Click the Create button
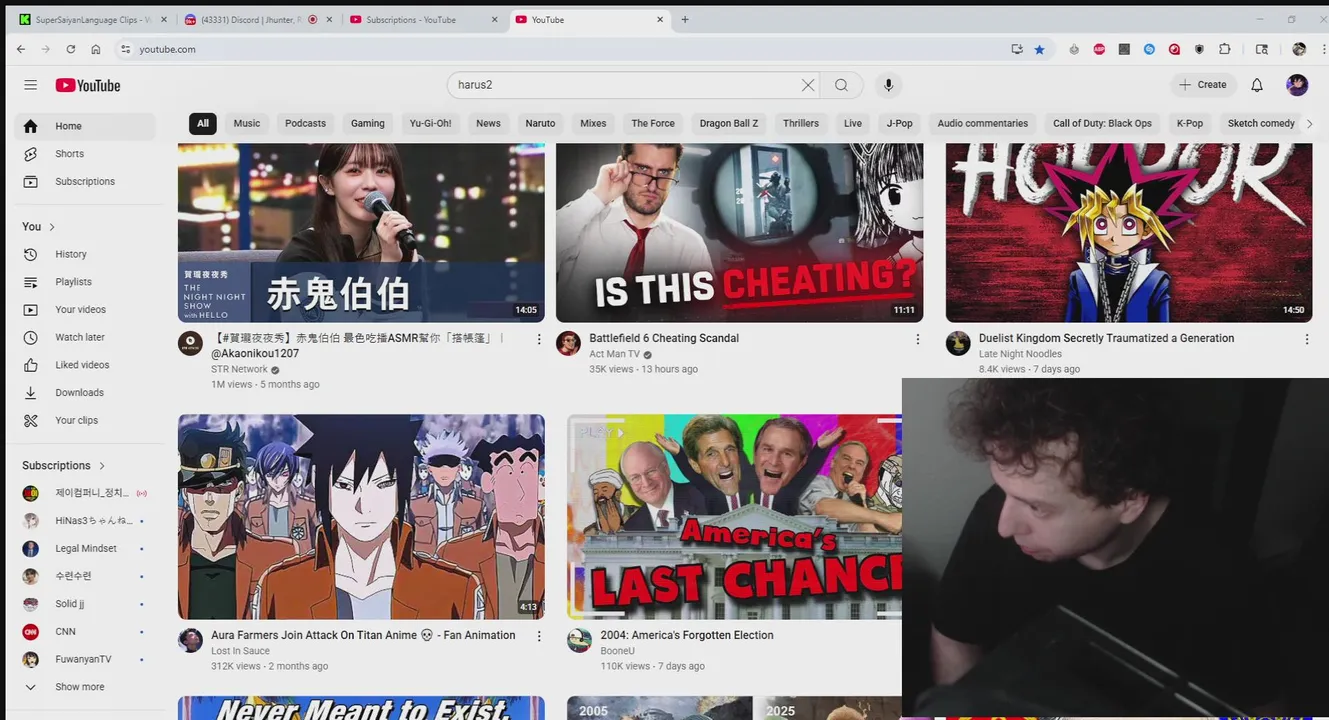The width and height of the screenshot is (1329, 720). coord(1203,85)
